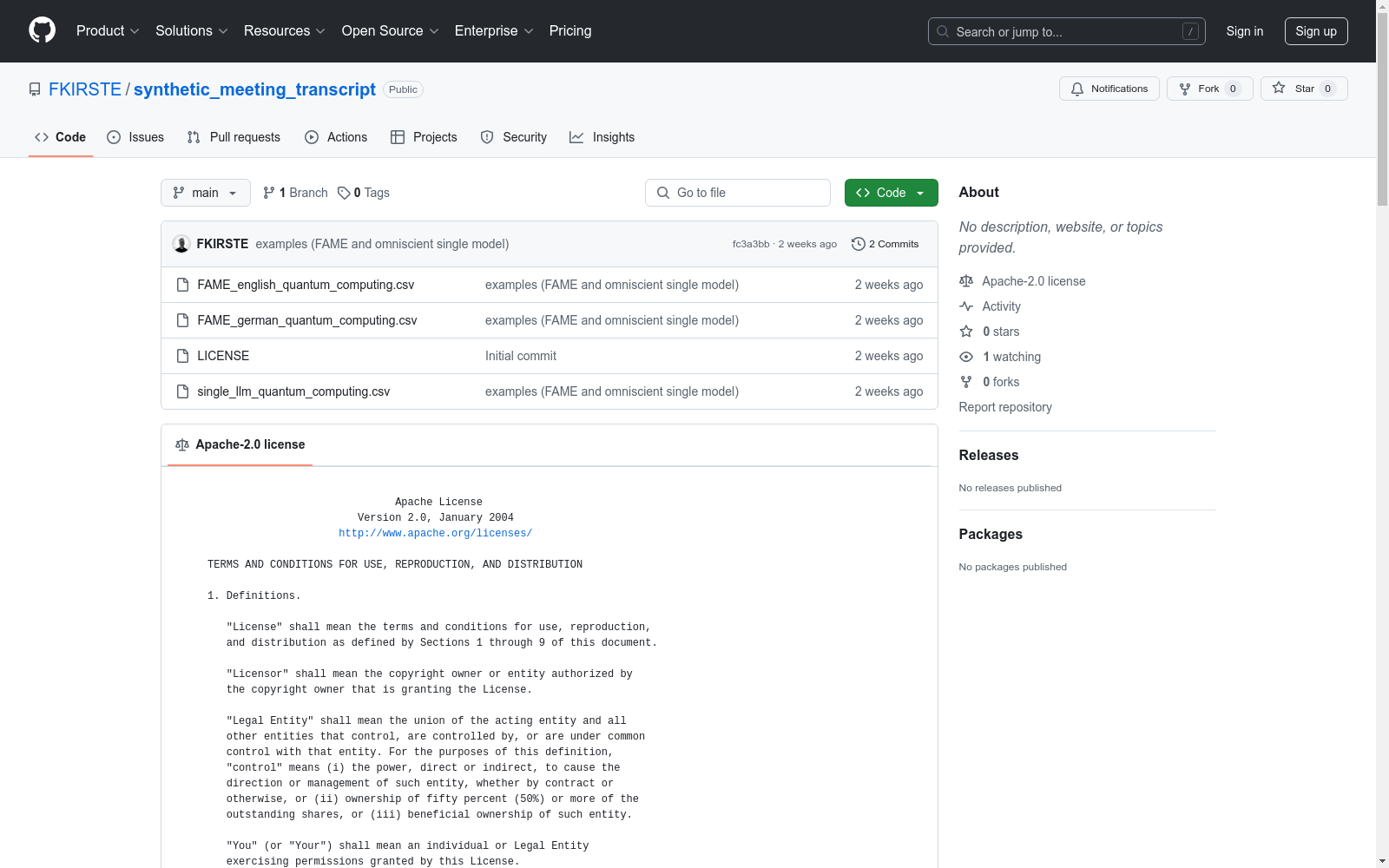Click the scales icon on the Apache-2.0 license tab

tap(182, 444)
